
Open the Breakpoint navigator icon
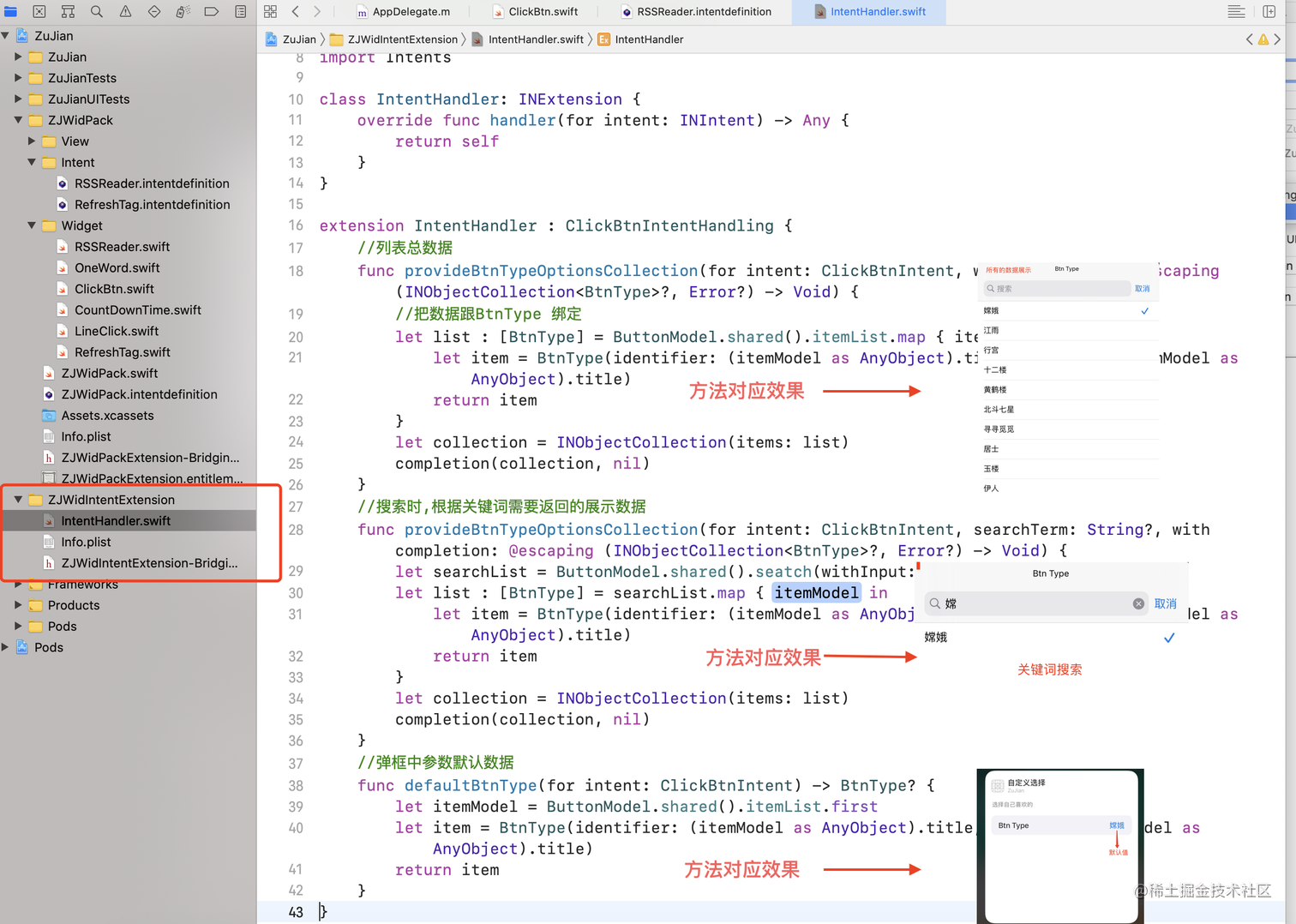coord(212,11)
